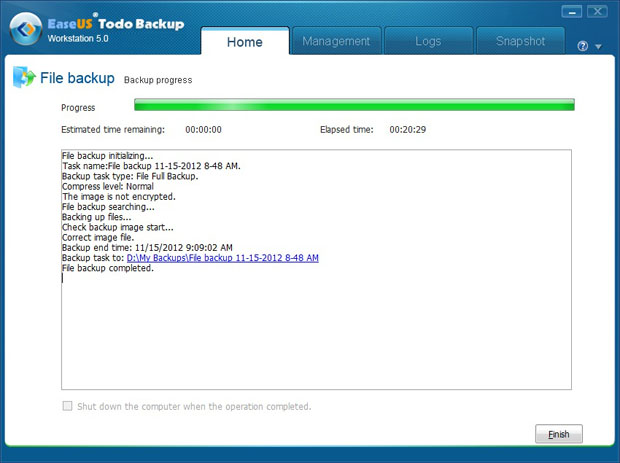Close the EaseUS Todo Backup window
620x463 pixels.
pyautogui.click(x=597, y=12)
